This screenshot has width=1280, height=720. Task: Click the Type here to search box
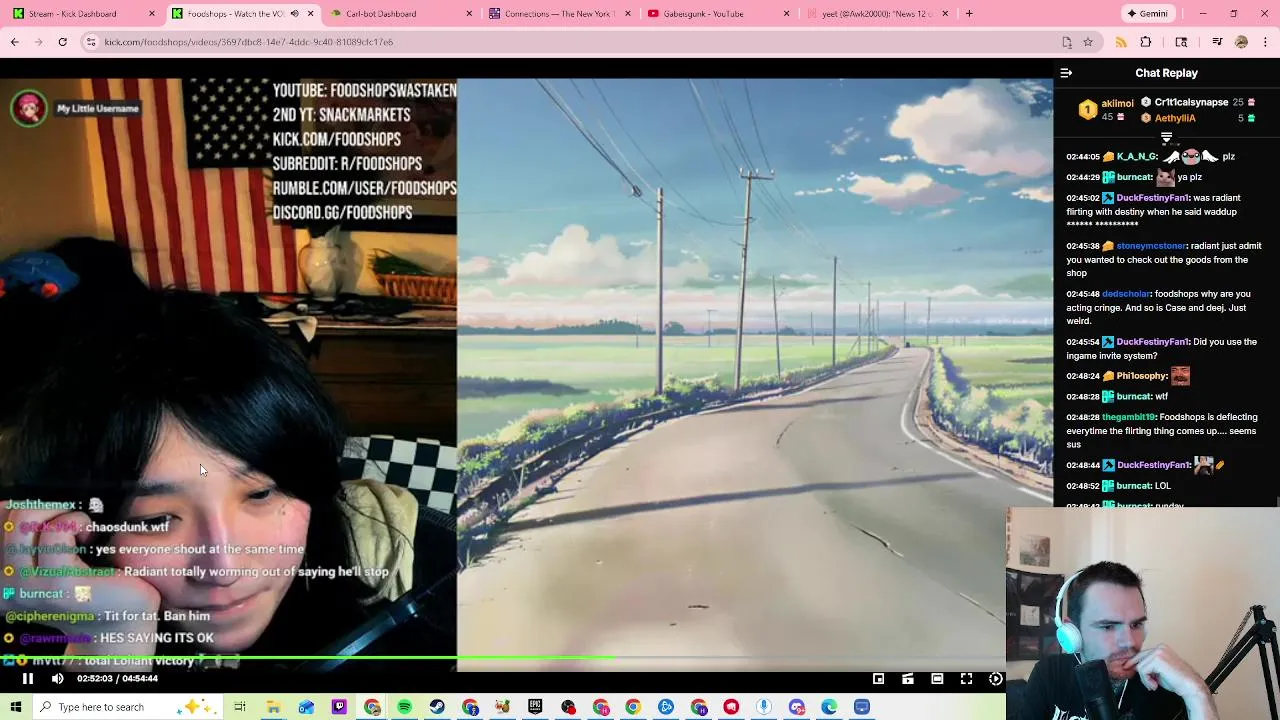tap(130, 707)
